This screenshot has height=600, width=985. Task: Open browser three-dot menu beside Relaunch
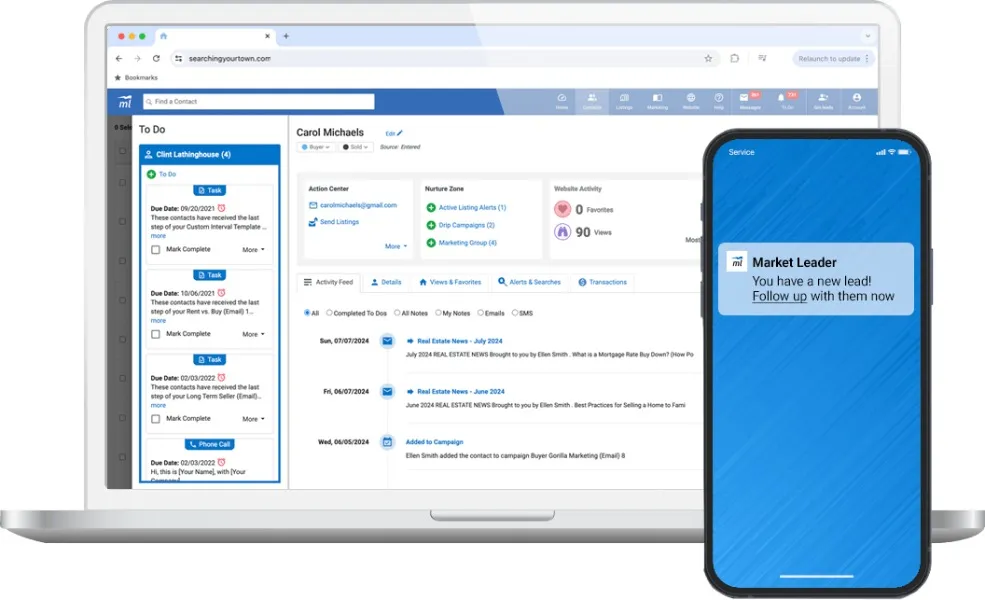tap(867, 58)
